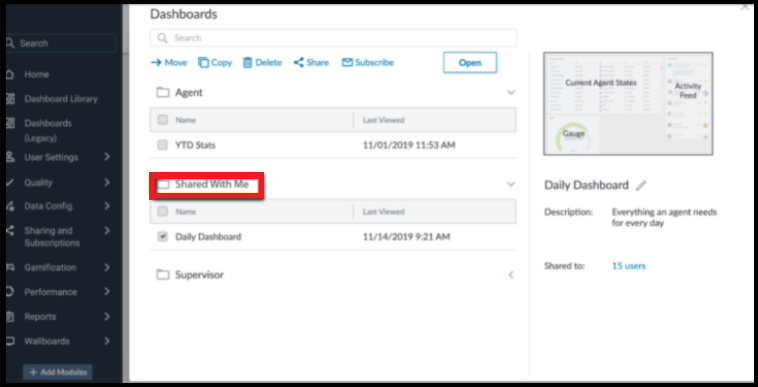Click the Wallboards monitor icon
758x387 pixels.
click(x=10, y=341)
